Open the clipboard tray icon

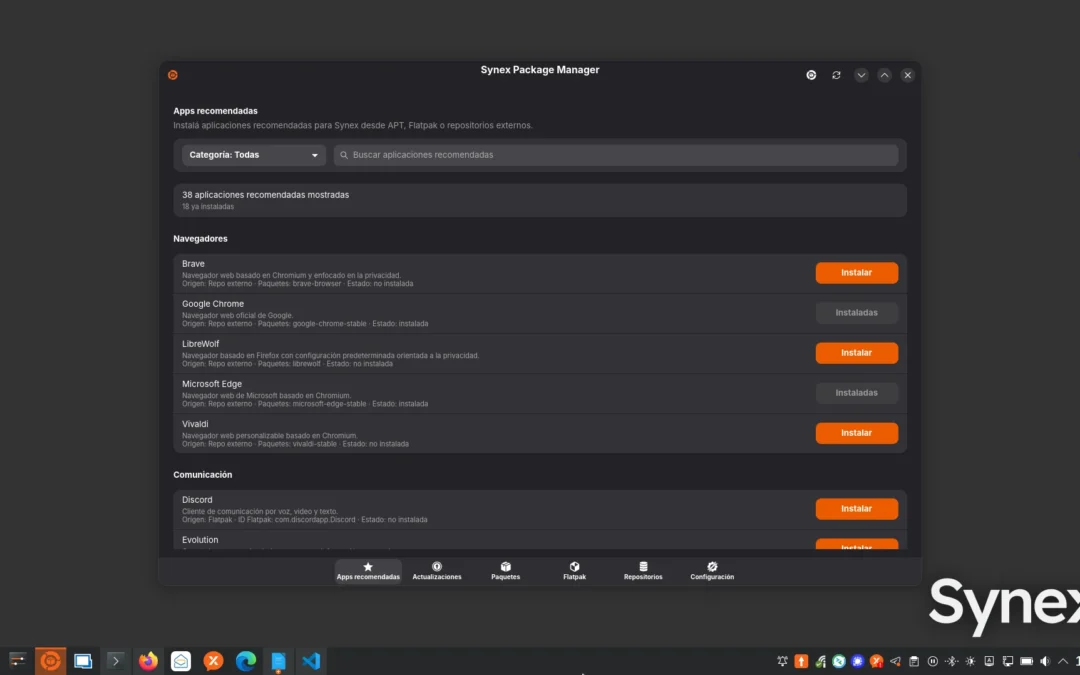[914, 661]
